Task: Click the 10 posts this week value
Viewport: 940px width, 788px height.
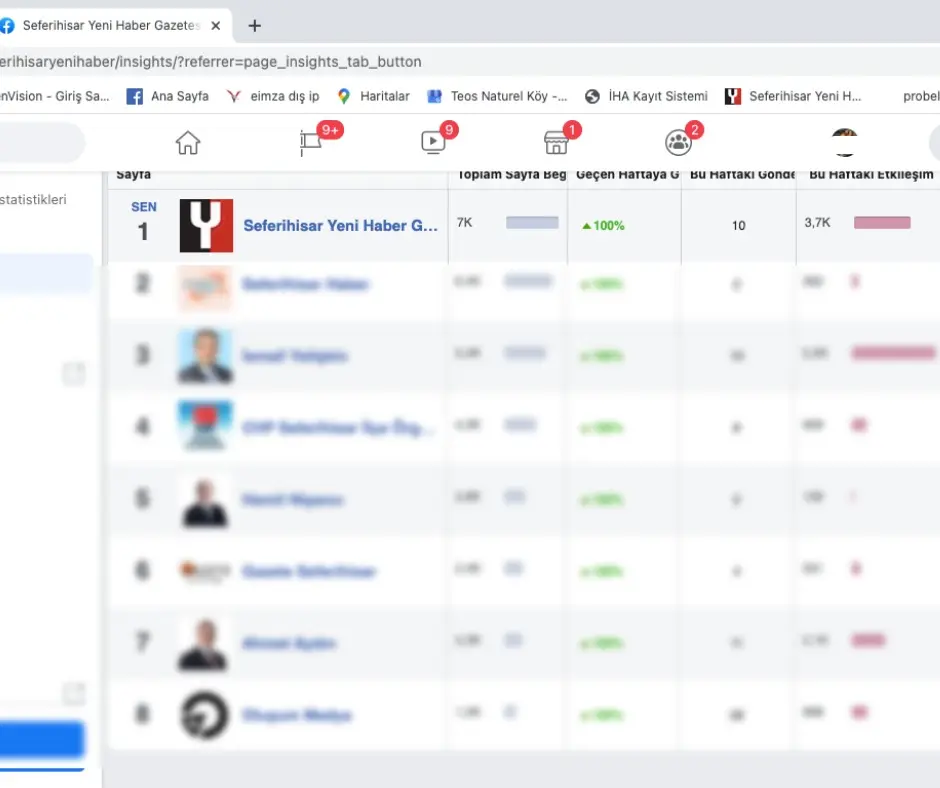Action: tap(739, 225)
